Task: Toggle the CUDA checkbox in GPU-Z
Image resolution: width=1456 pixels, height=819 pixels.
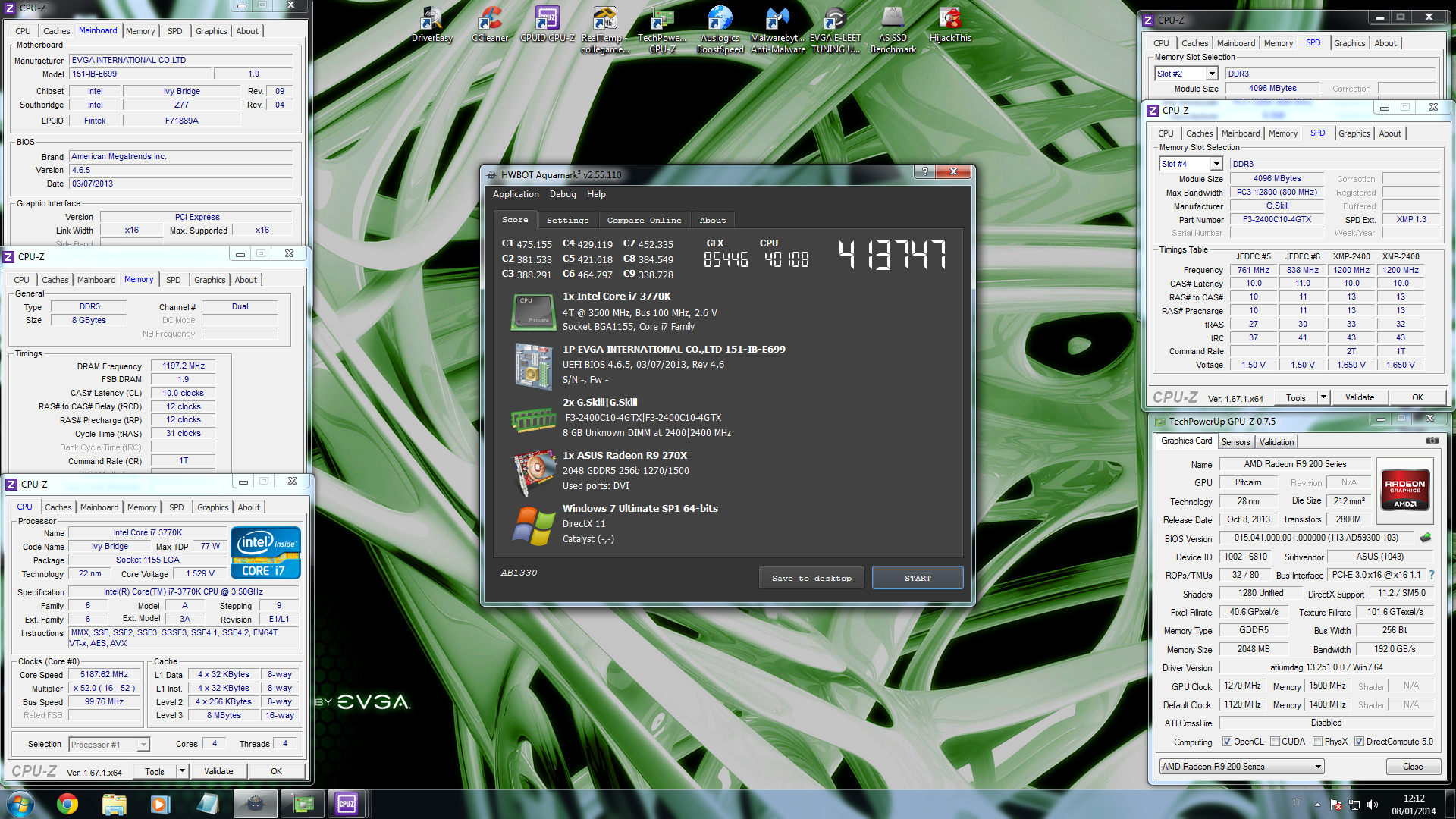Action: tap(1275, 742)
